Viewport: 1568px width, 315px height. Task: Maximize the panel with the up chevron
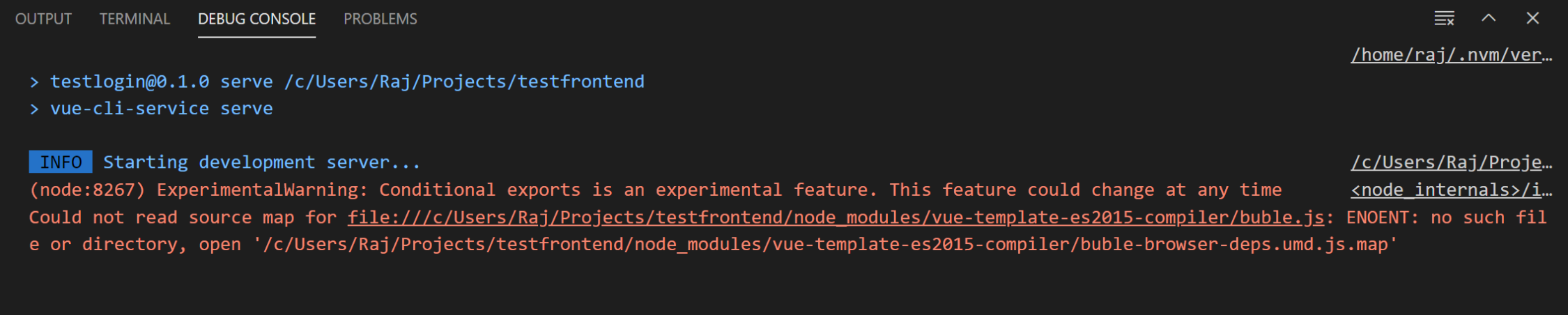coord(1489,18)
